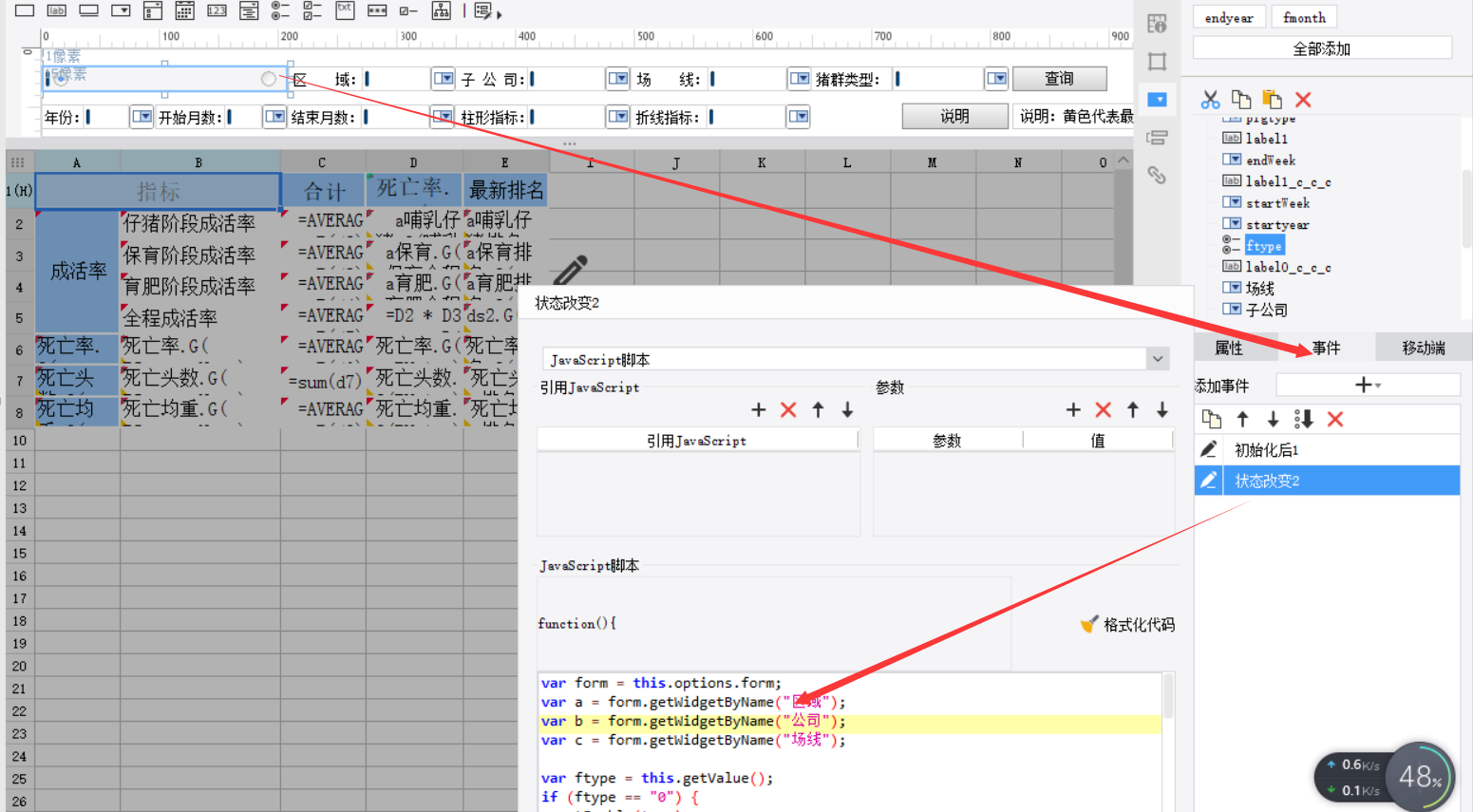Paste a widget using the clipboard icon
This screenshot has width=1473, height=812.
1273,100
